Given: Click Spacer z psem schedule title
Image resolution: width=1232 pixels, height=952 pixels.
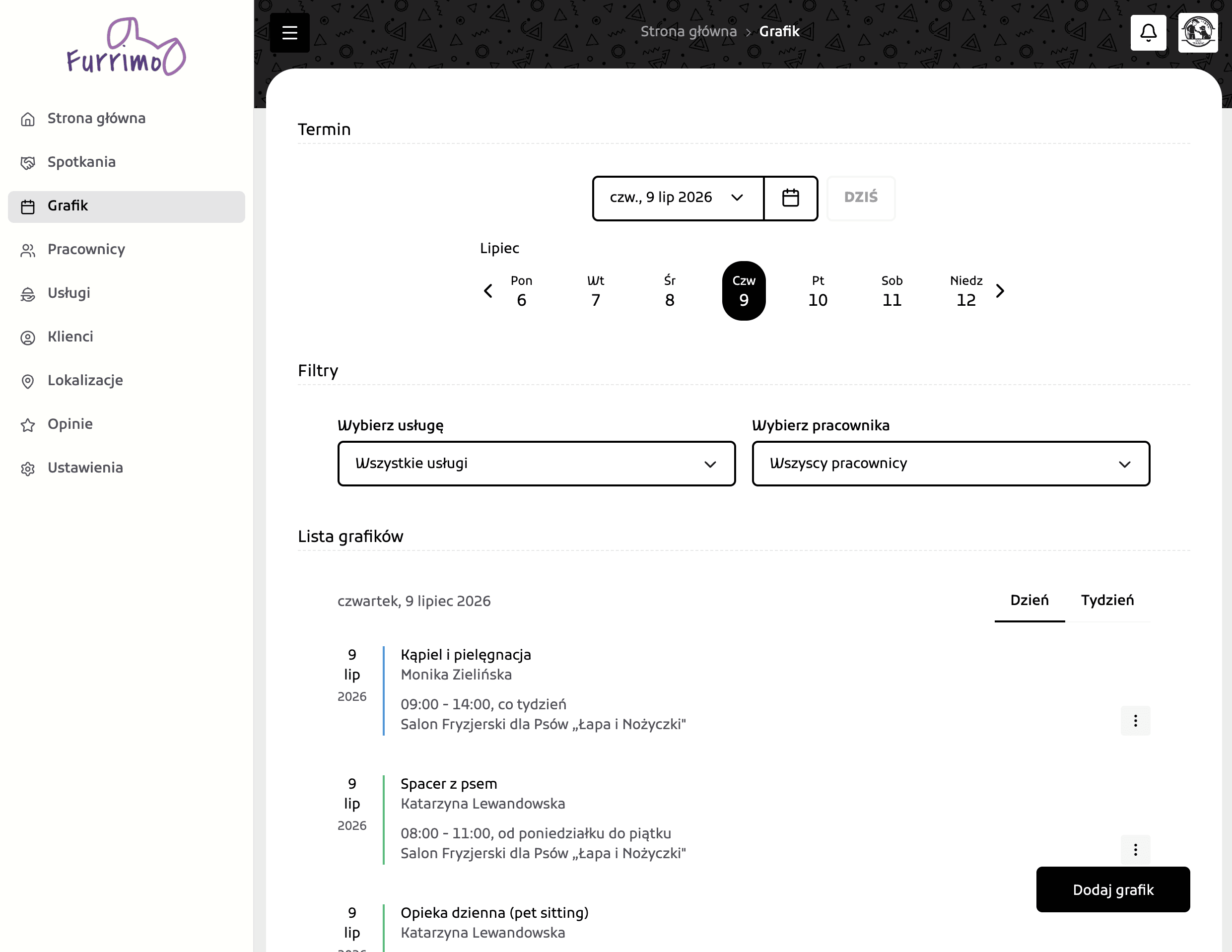Looking at the screenshot, I should [448, 784].
